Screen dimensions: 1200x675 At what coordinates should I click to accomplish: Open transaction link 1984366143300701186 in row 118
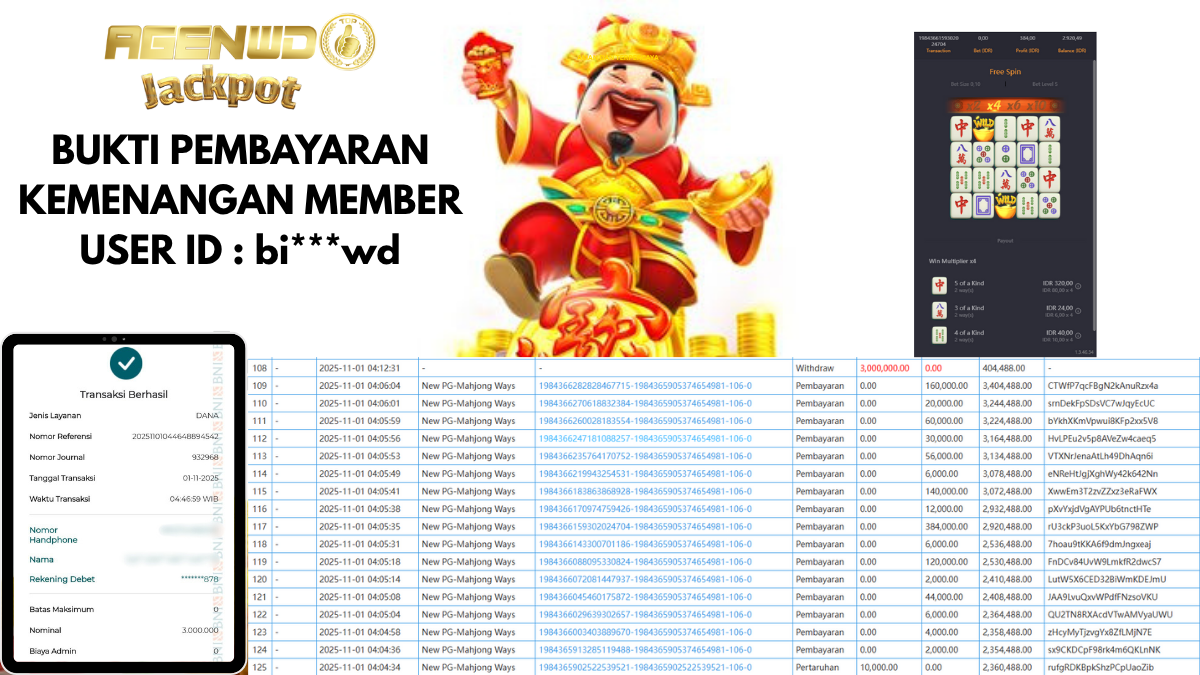coord(645,544)
